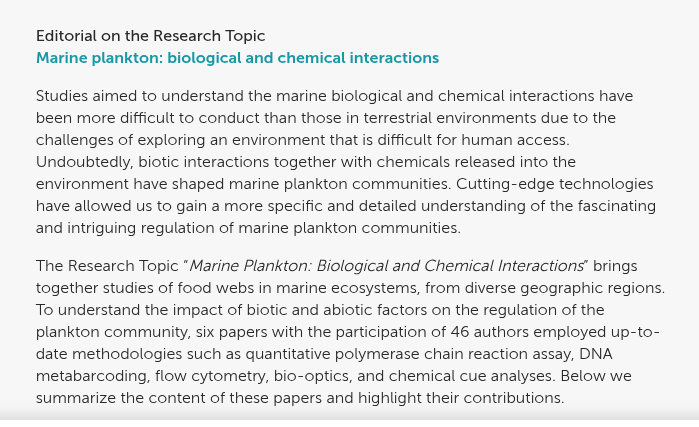Click the number '46' in 'participation of 46 authors'

click(x=460, y=332)
